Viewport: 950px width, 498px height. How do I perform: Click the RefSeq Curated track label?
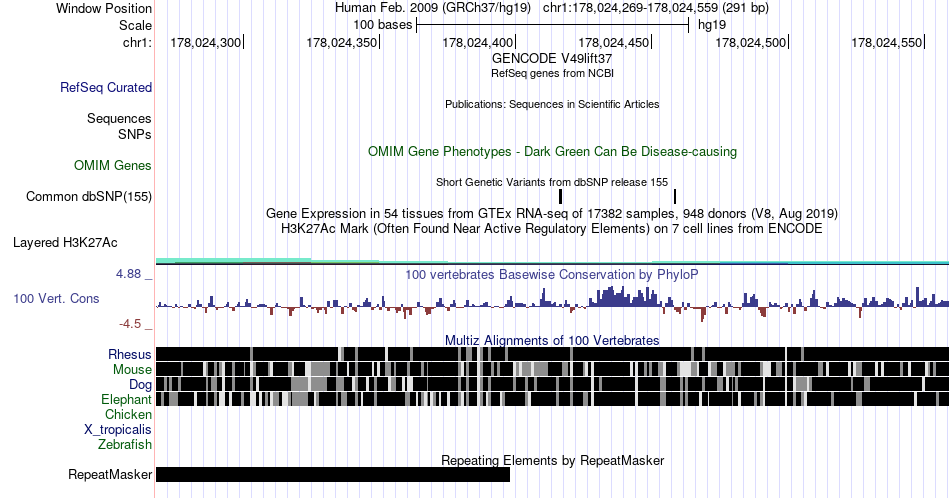click(x=106, y=87)
